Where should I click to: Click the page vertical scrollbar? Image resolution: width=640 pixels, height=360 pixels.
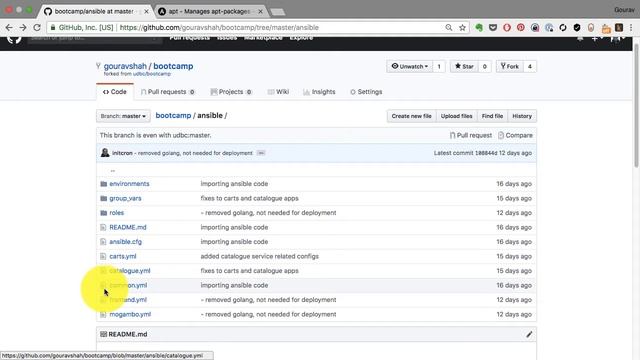pyautogui.click(x=636, y=104)
